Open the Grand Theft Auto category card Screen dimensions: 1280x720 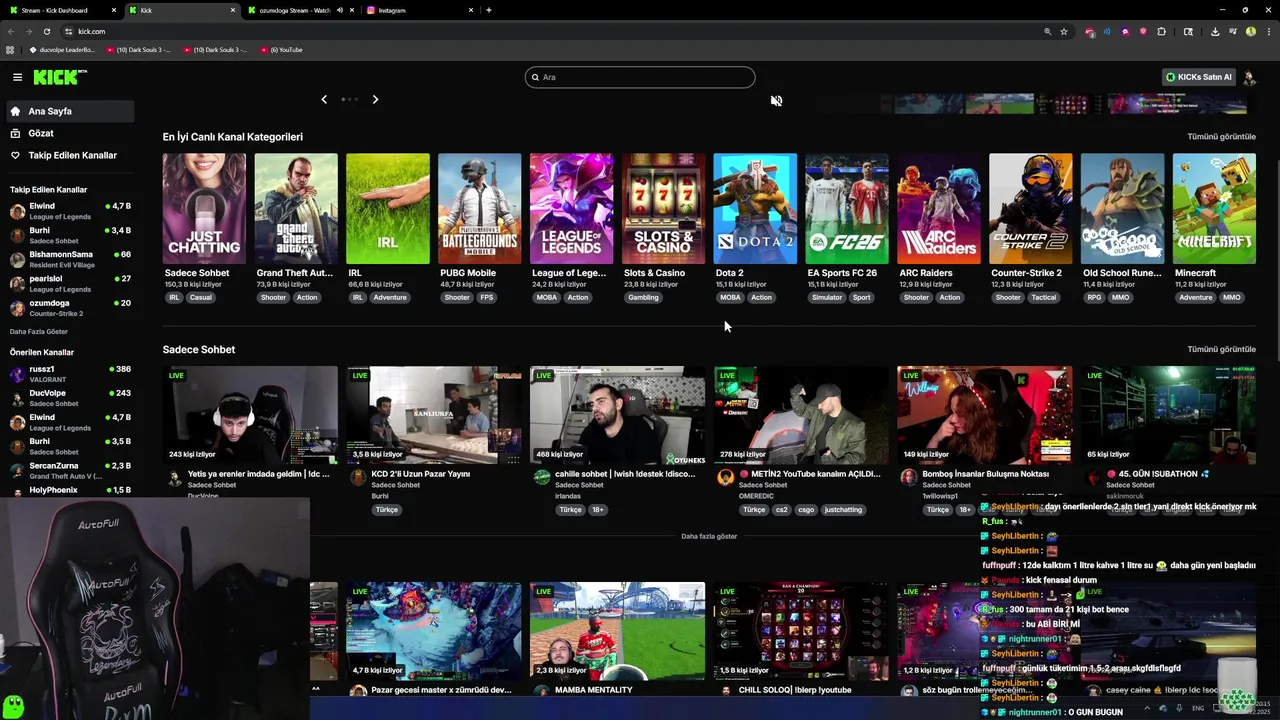[296, 208]
